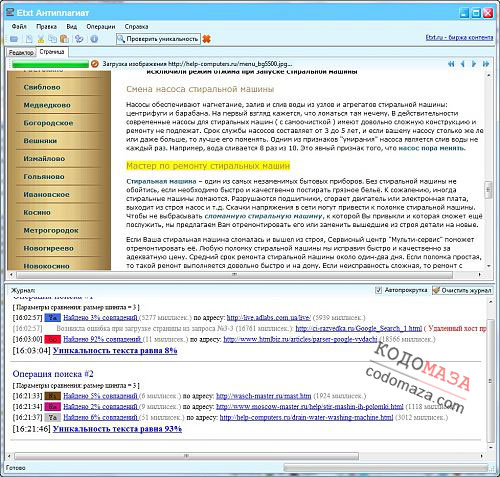Jump to the first match arrow
This screenshot has height=477, width=500.
(451, 64)
